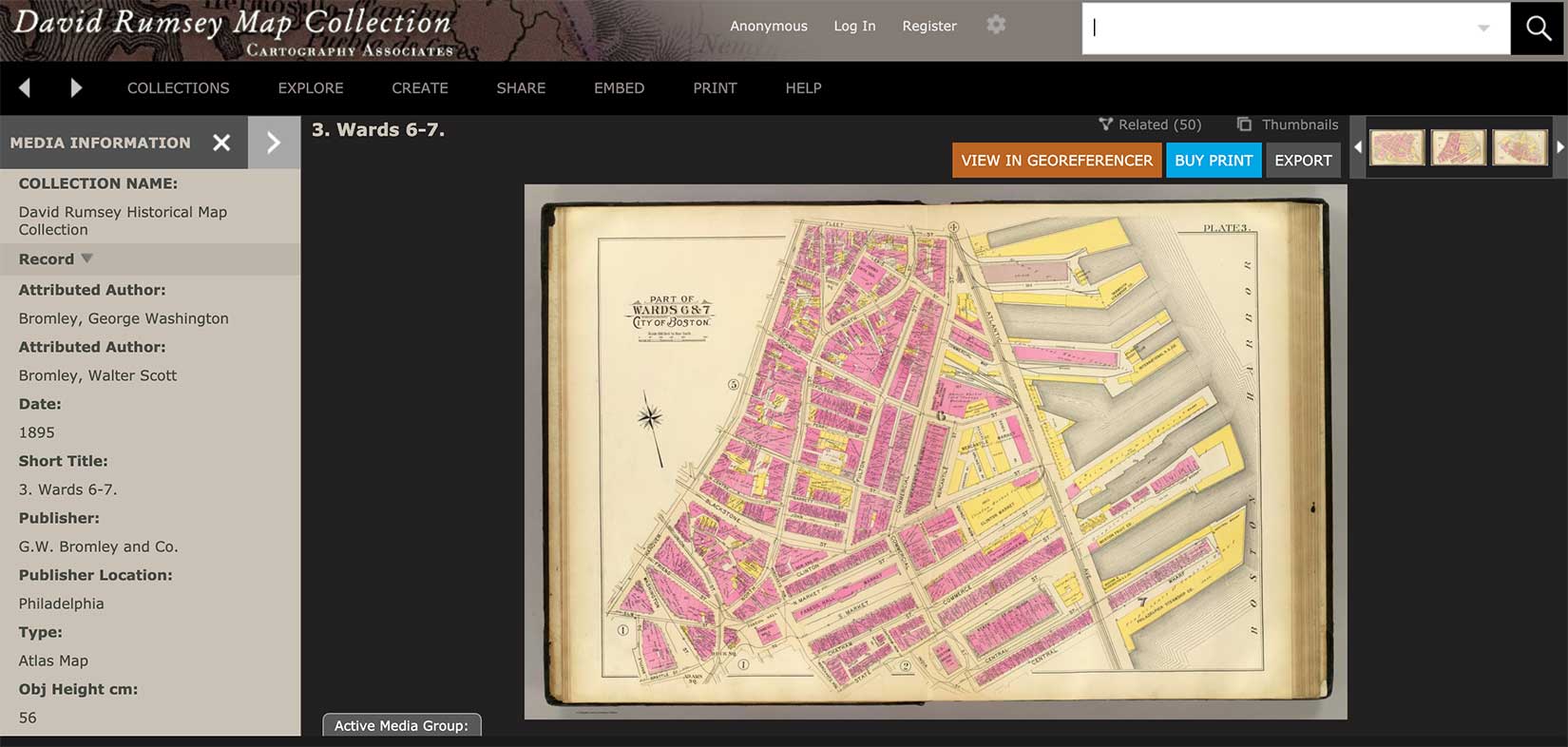This screenshot has width=1568, height=747.
Task: Click publisher G.W. Bromley and Co.
Action: pyautogui.click(x=99, y=546)
